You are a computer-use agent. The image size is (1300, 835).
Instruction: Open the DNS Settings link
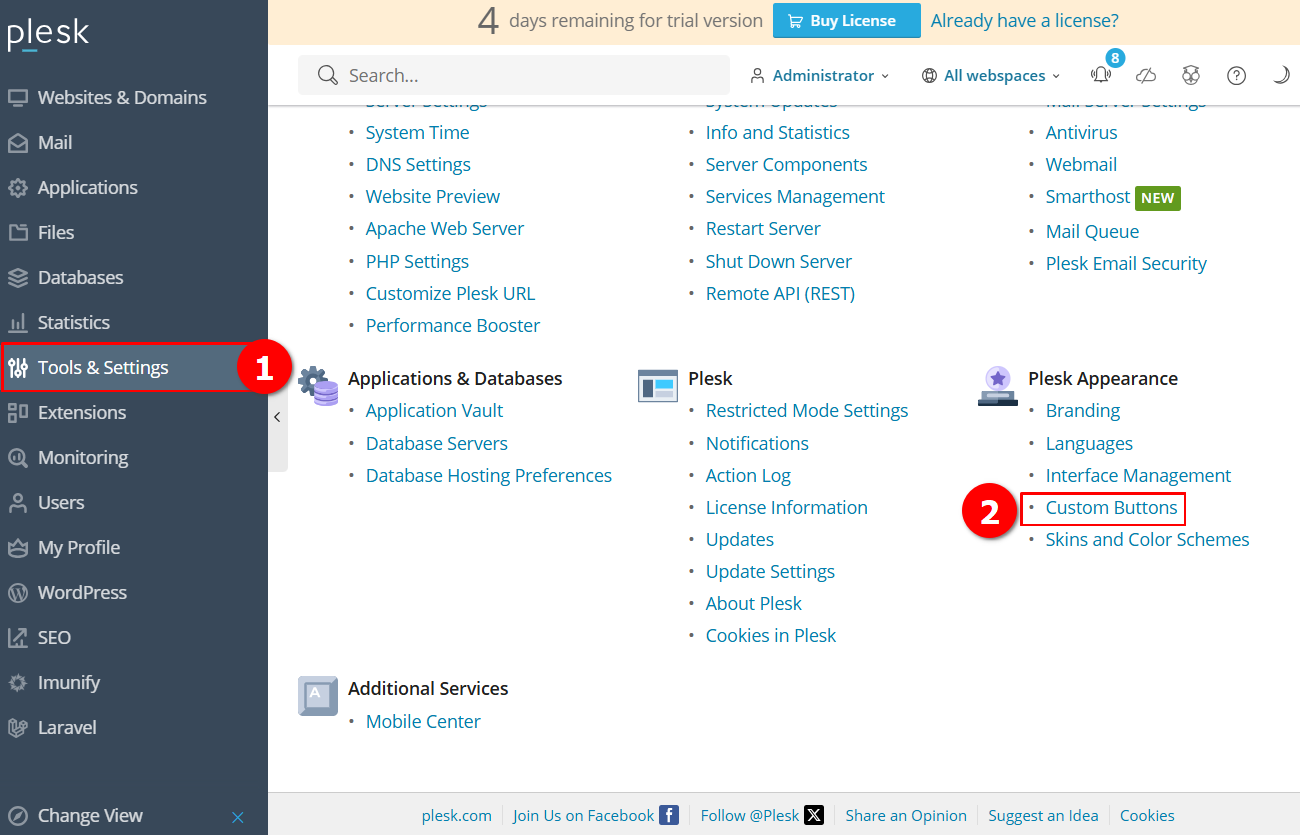(418, 164)
